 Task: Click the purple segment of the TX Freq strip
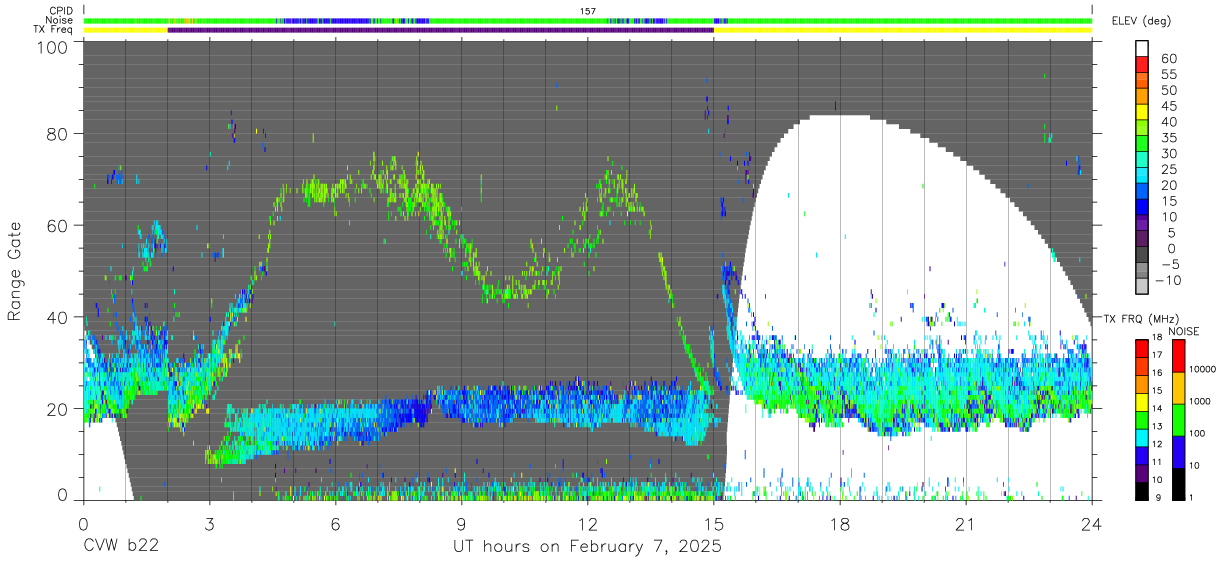pyautogui.click(x=440, y=30)
